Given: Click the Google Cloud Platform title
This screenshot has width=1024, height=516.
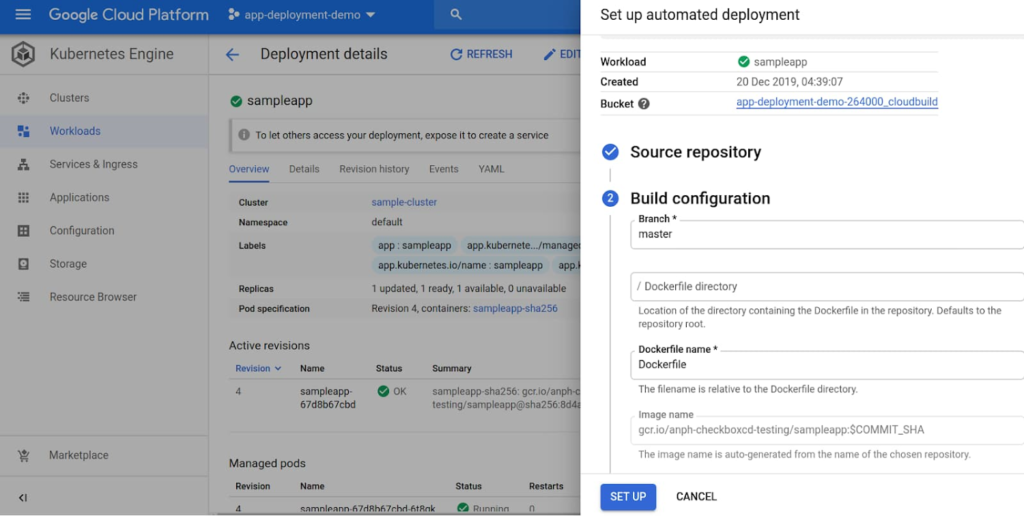Looking at the screenshot, I should [x=129, y=14].
